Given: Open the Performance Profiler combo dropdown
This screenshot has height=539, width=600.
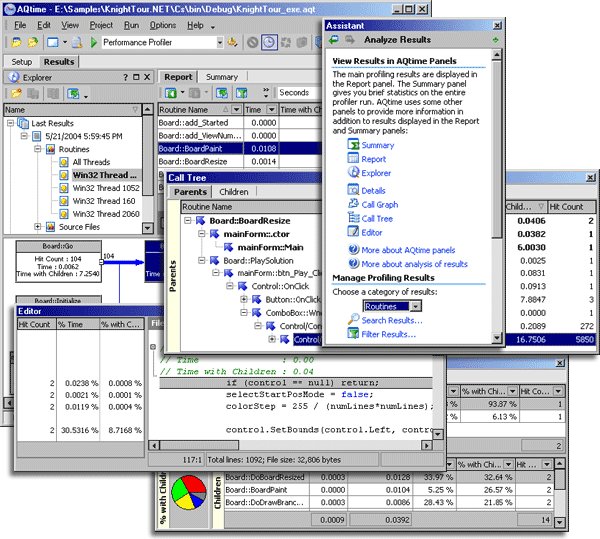Looking at the screenshot, I should [x=220, y=42].
